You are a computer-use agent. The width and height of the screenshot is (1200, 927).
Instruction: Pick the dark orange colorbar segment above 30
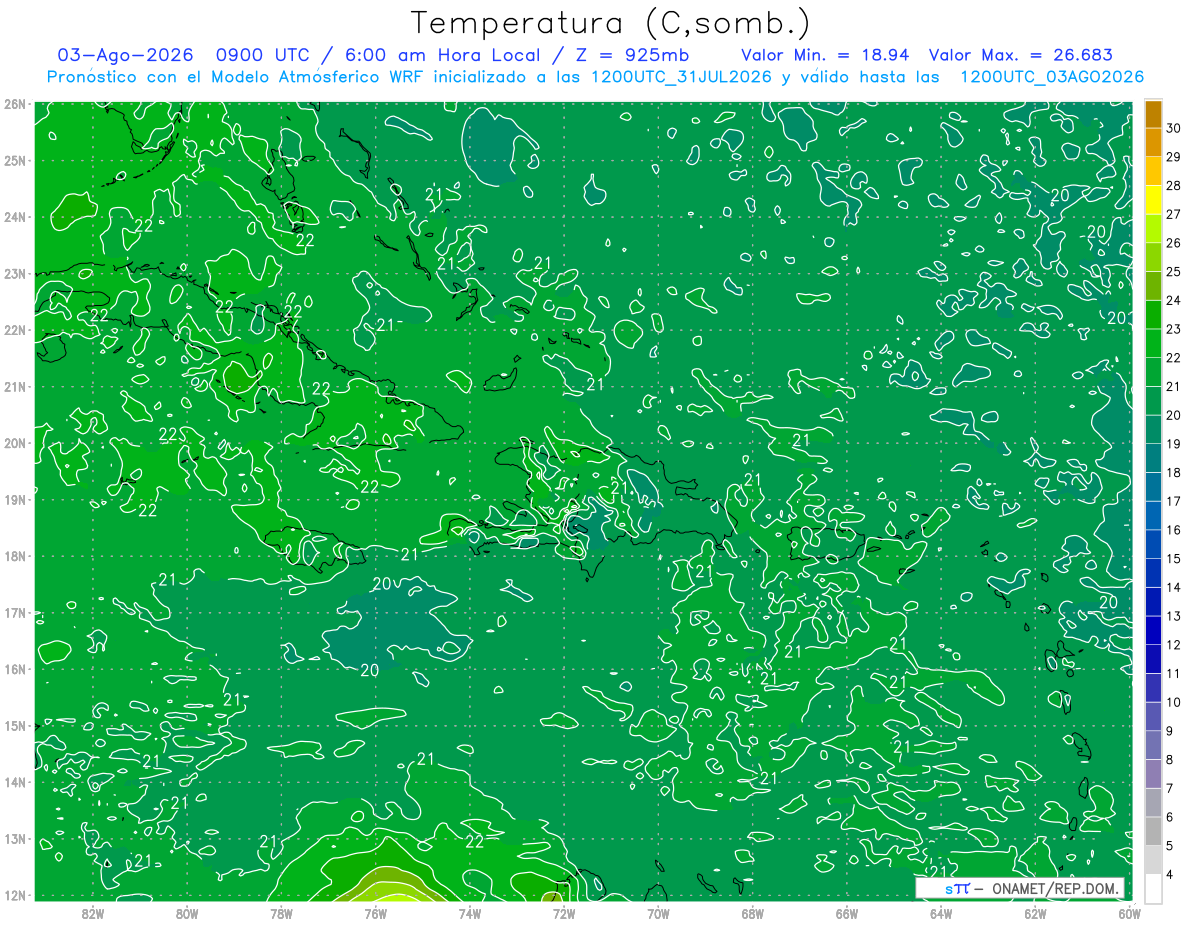tap(1153, 114)
